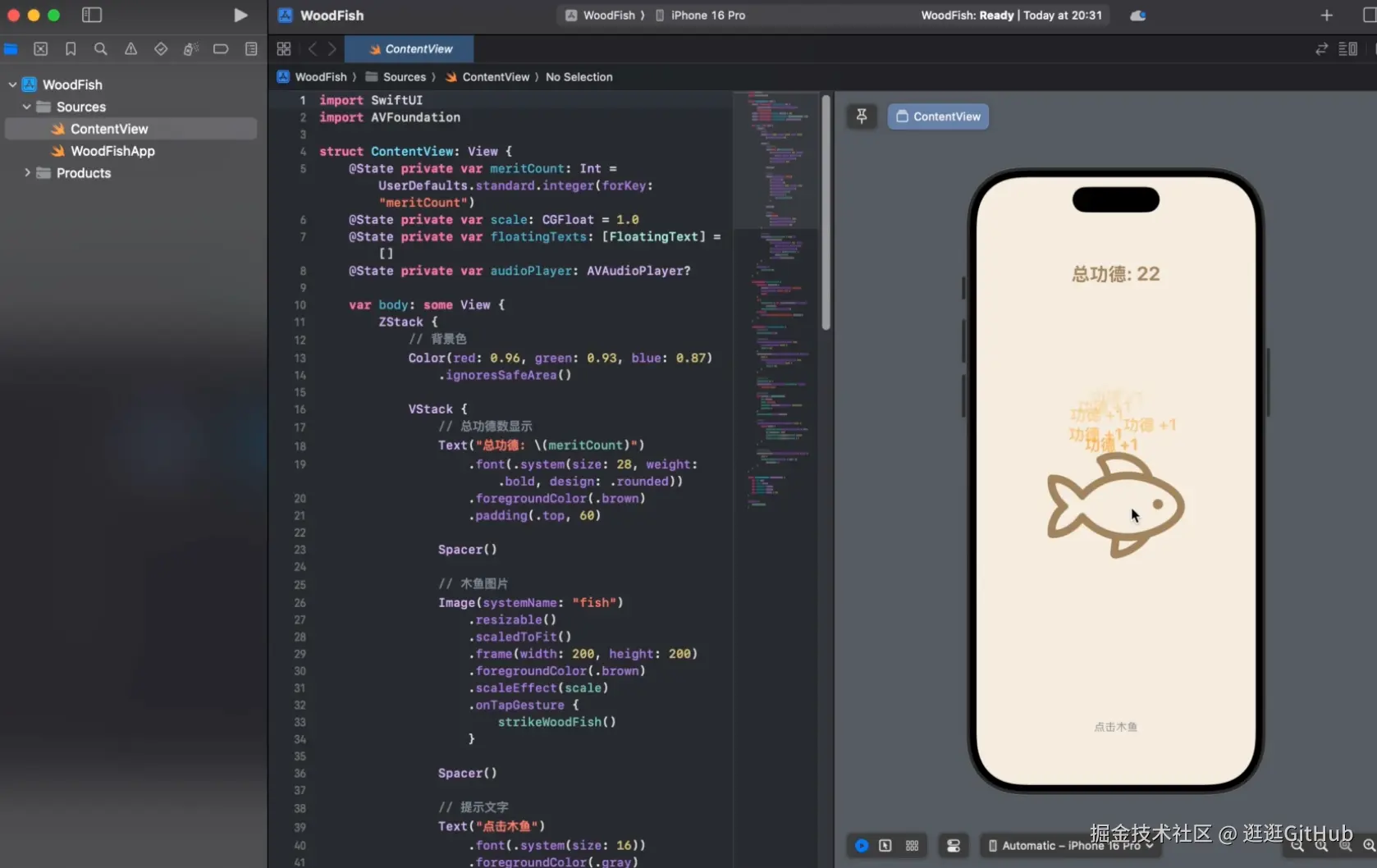Screen dimensions: 1377x868
Task: Open Automatic iPhone 16 Pro device dropdown
Action: pos(1070,845)
